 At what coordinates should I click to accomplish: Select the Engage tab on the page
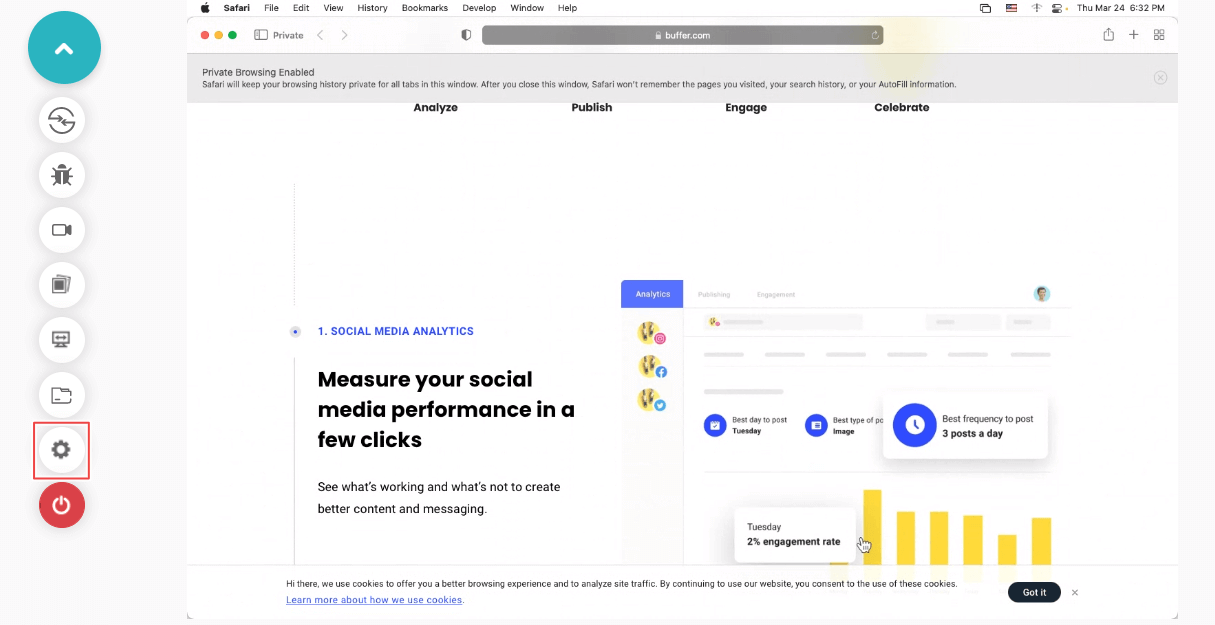746,107
